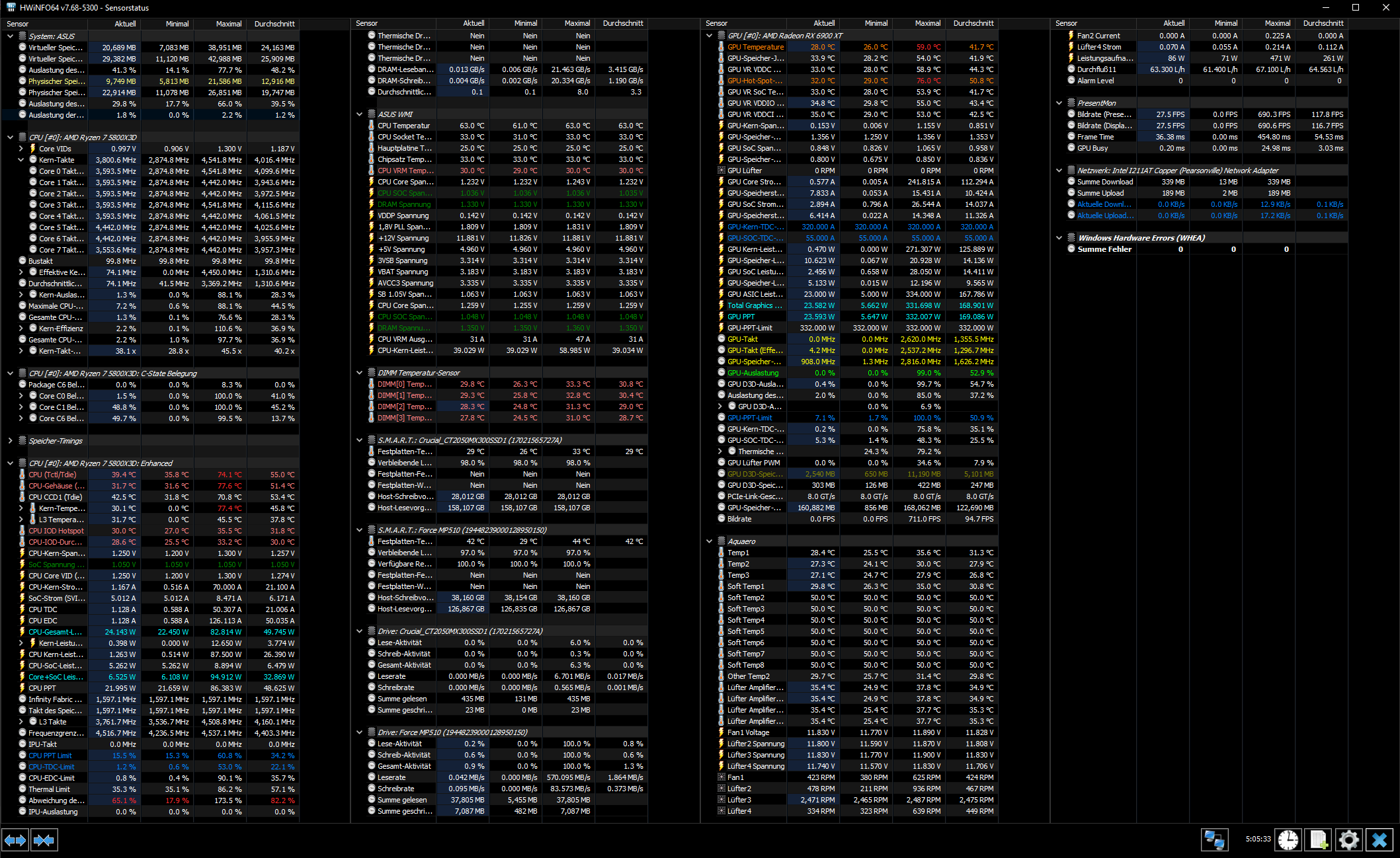Image resolution: width=1400 pixels, height=858 pixels.
Task: Click the leftmost panel's Sensor column header
Action: tap(18, 24)
